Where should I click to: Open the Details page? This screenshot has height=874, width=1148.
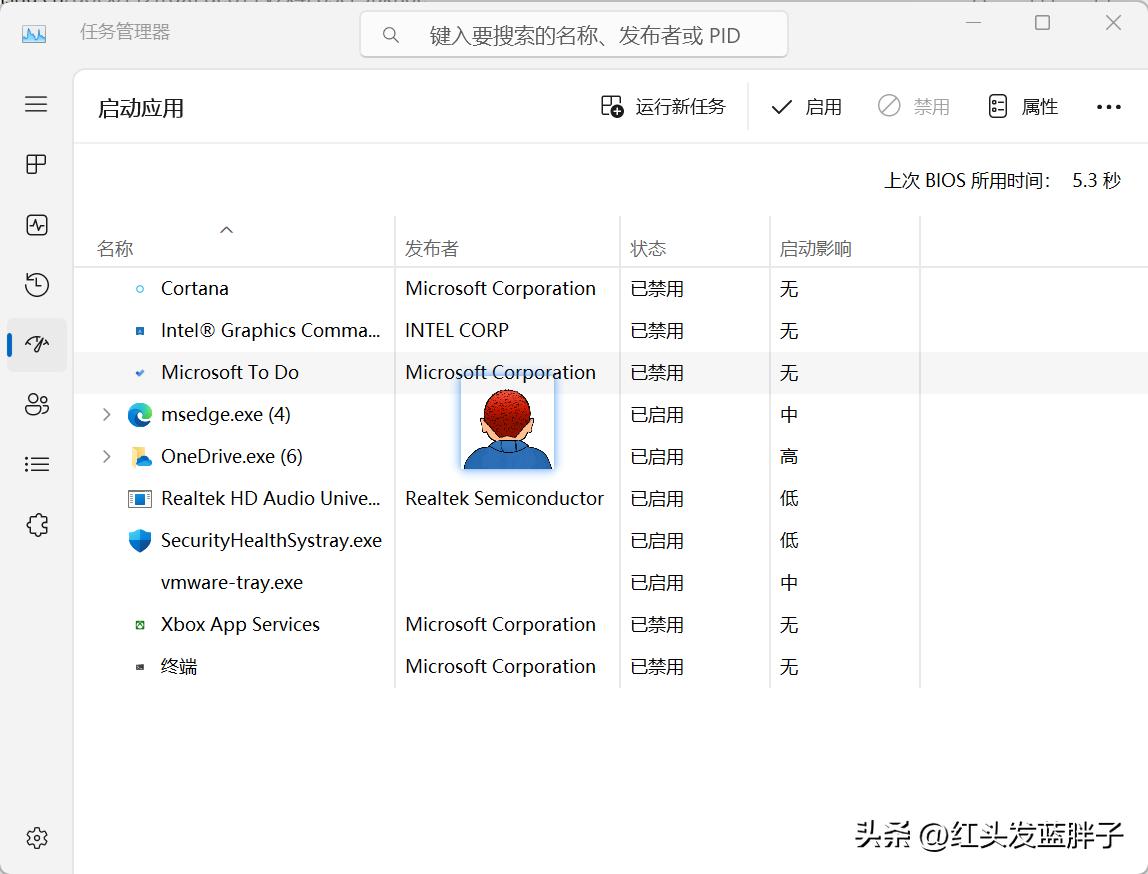click(x=36, y=463)
